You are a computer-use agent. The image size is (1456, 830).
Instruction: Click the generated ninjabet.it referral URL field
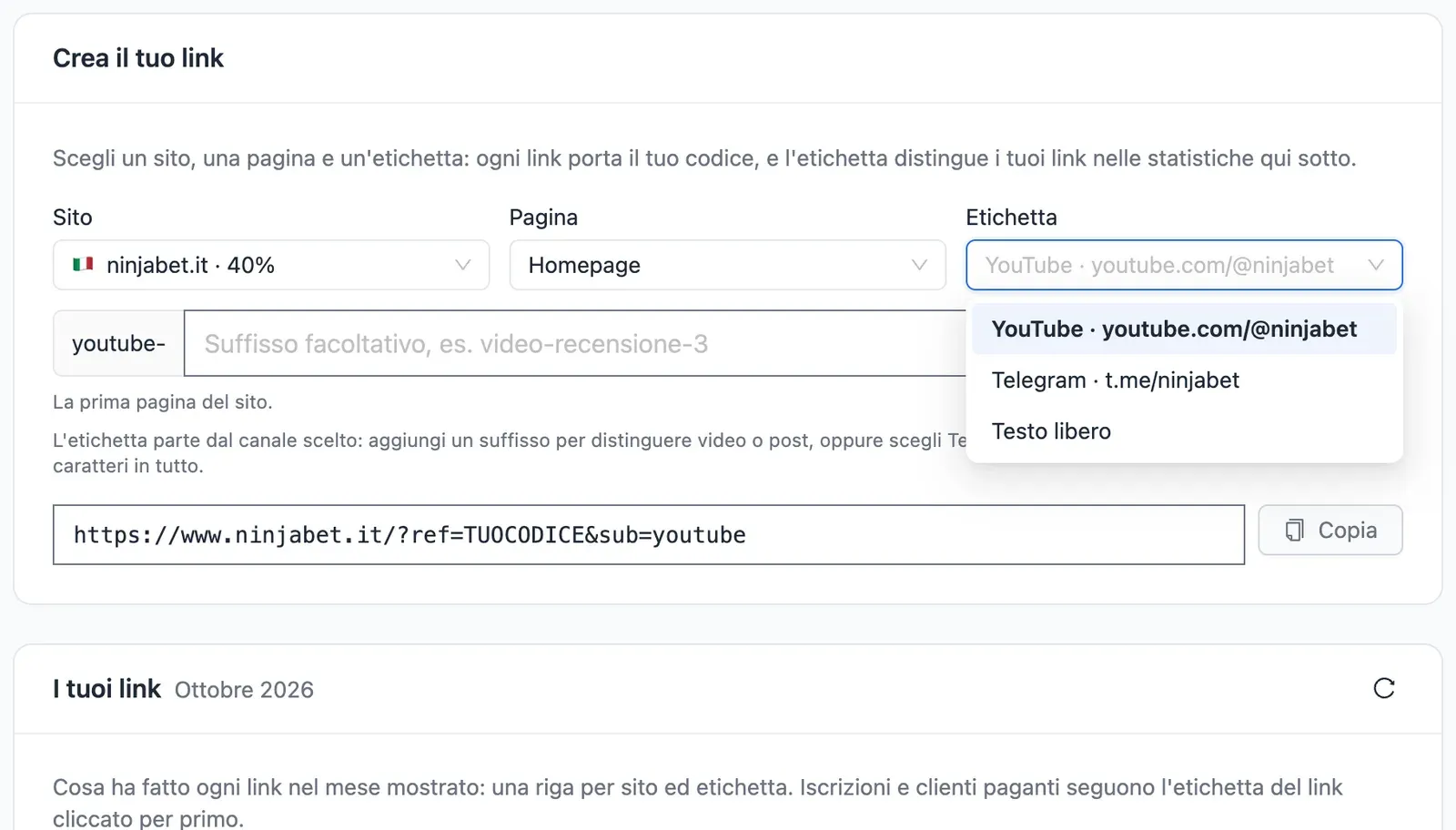pos(648,534)
